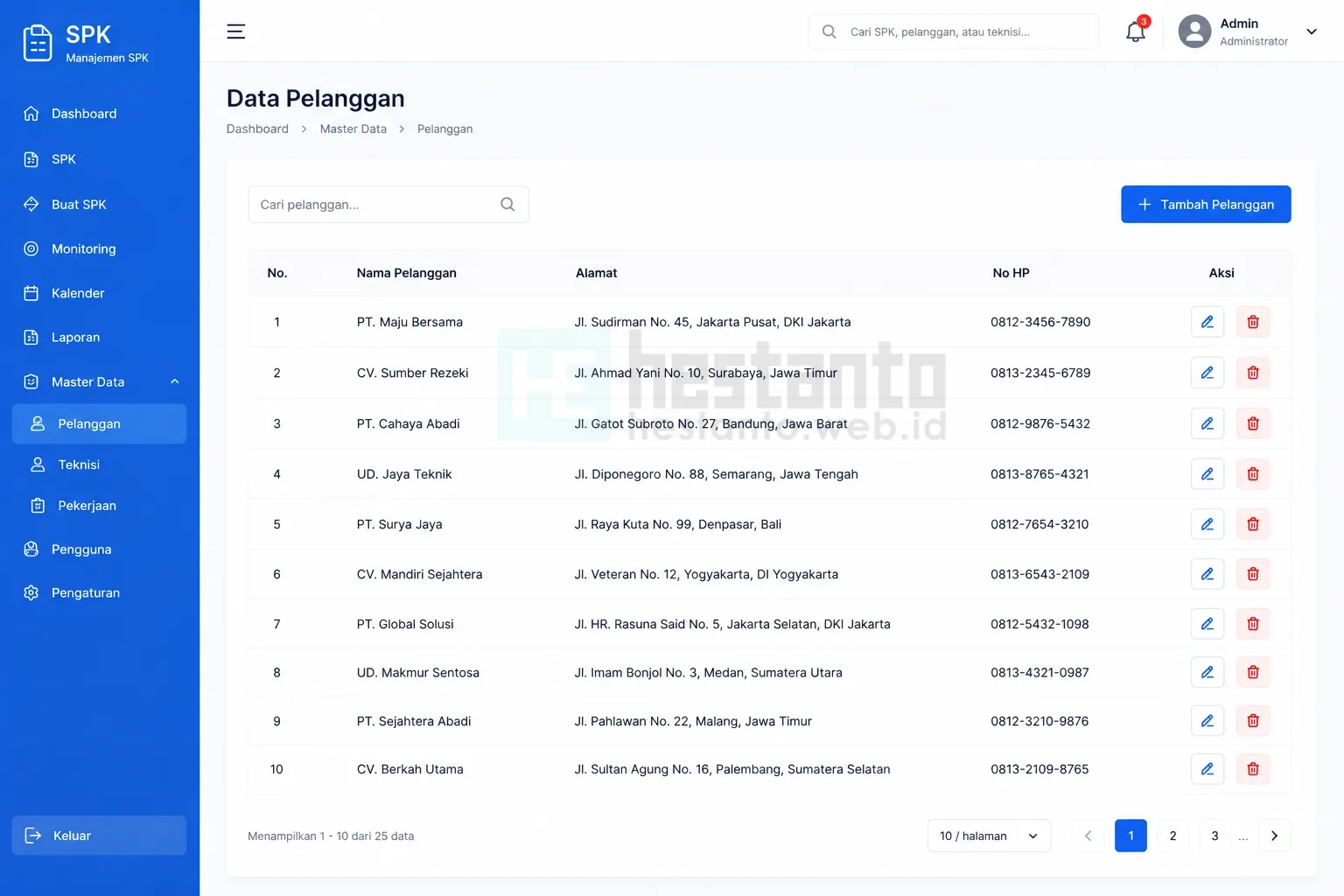Delete PT. Surya Jaya row
The width and height of the screenshot is (1344, 896).
coord(1253,524)
